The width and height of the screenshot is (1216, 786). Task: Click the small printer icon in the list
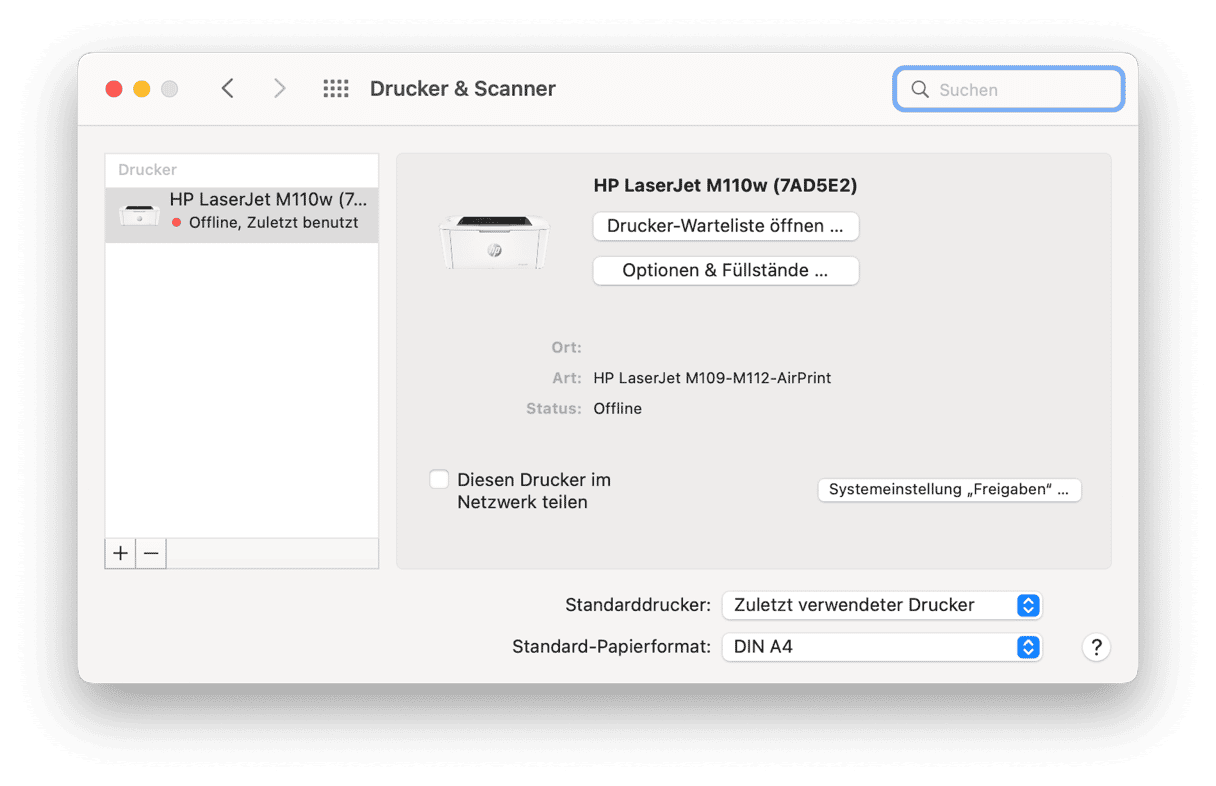pyautogui.click(x=139, y=214)
